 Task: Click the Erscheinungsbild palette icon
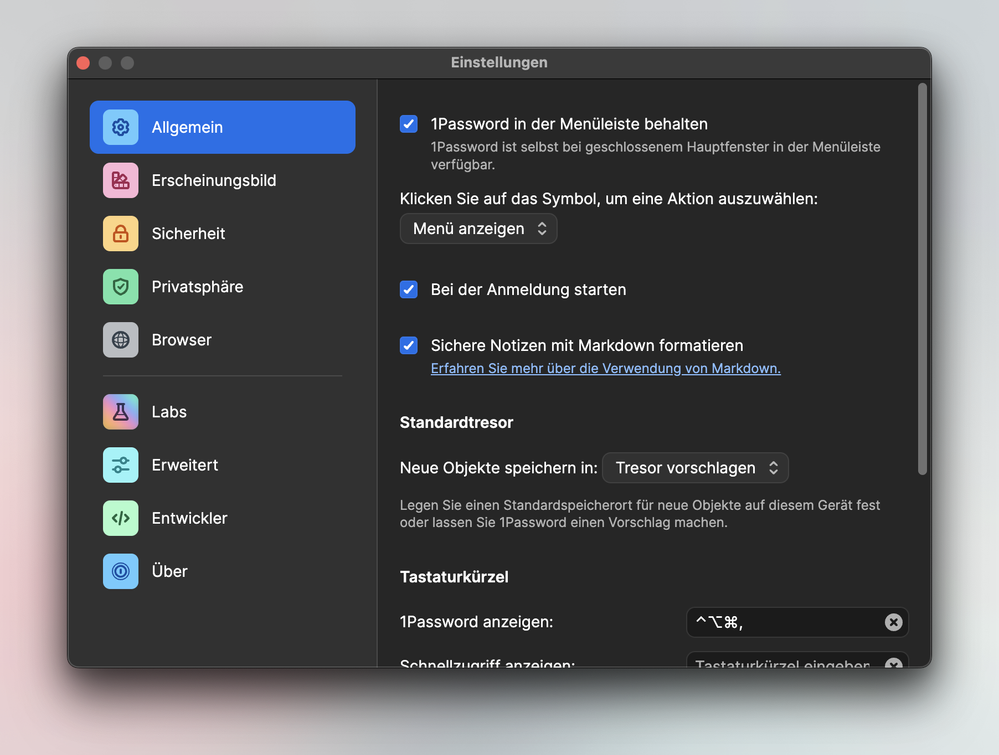[120, 181]
